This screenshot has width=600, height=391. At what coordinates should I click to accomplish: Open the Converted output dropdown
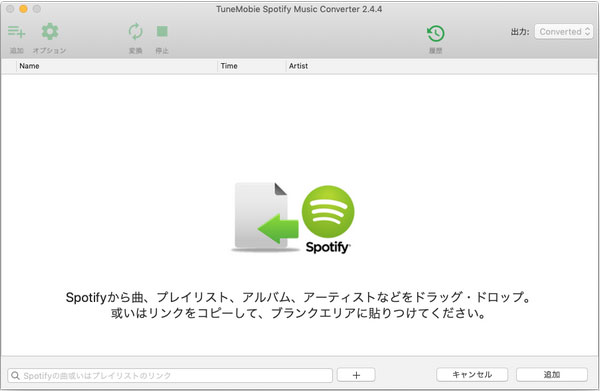pyautogui.click(x=564, y=32)
